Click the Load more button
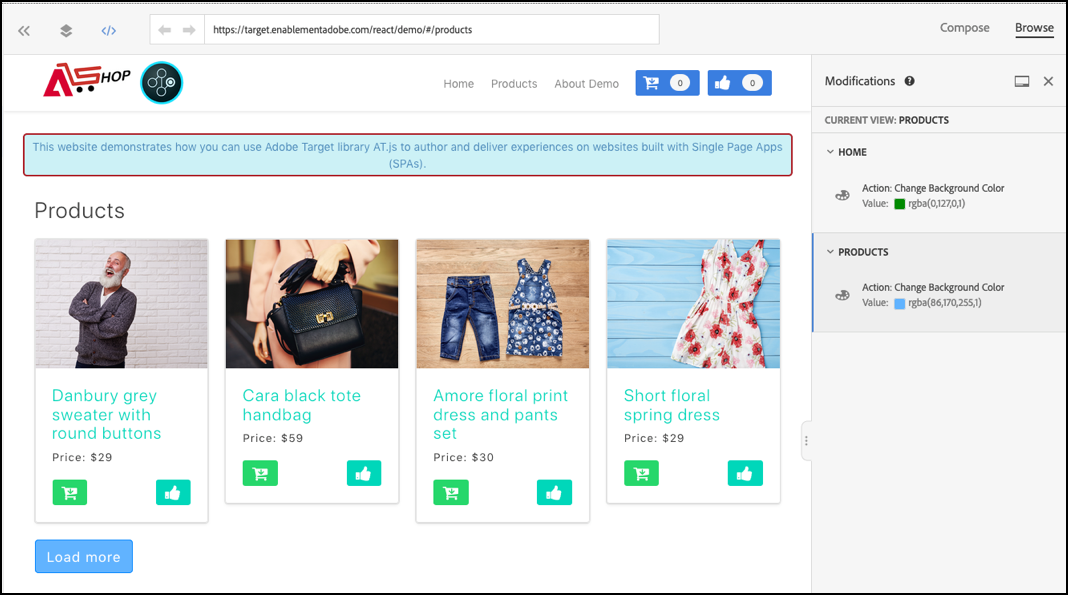The width and height of the screenshot is (1068, 595). pos(84,557)
